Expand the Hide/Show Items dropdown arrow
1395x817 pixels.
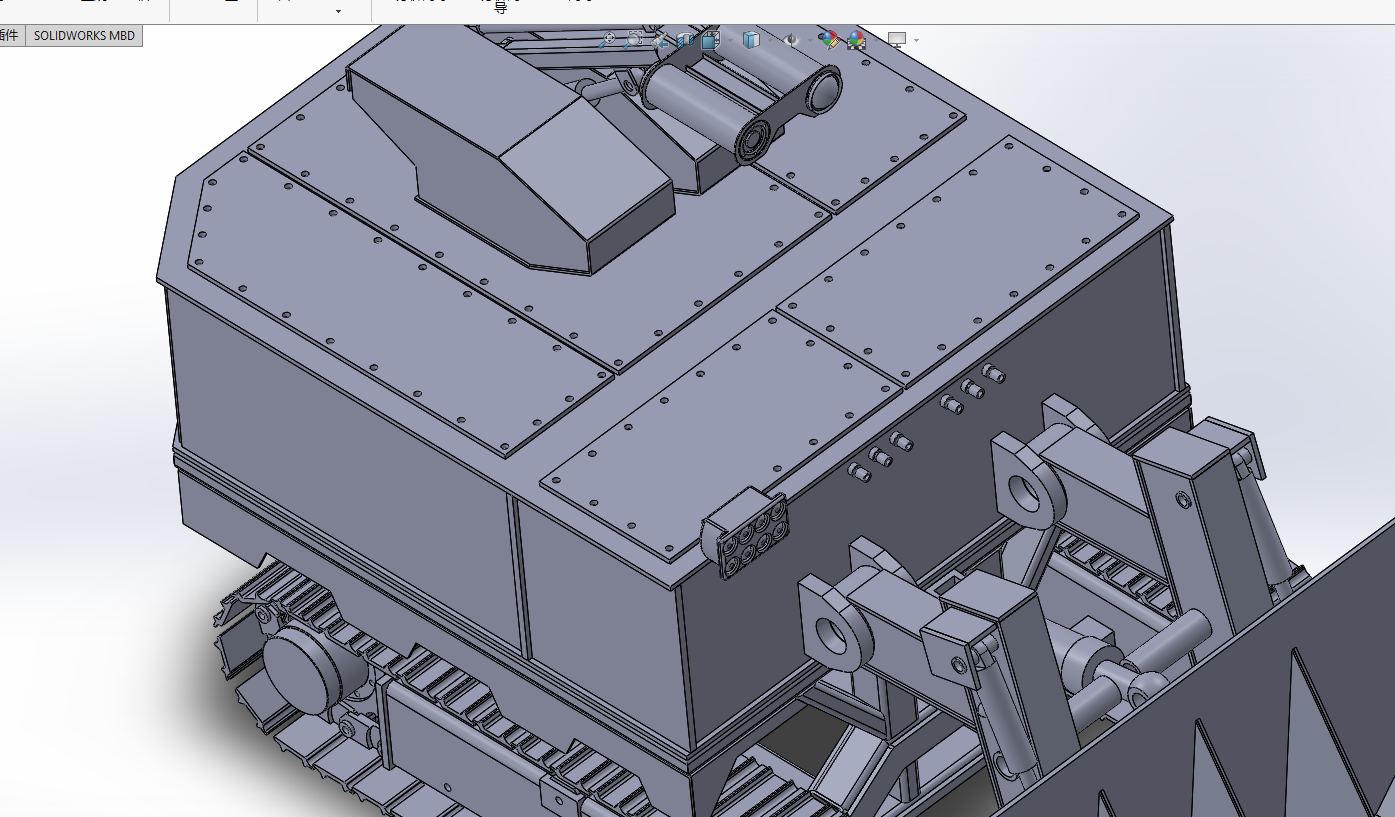[808, 41]
